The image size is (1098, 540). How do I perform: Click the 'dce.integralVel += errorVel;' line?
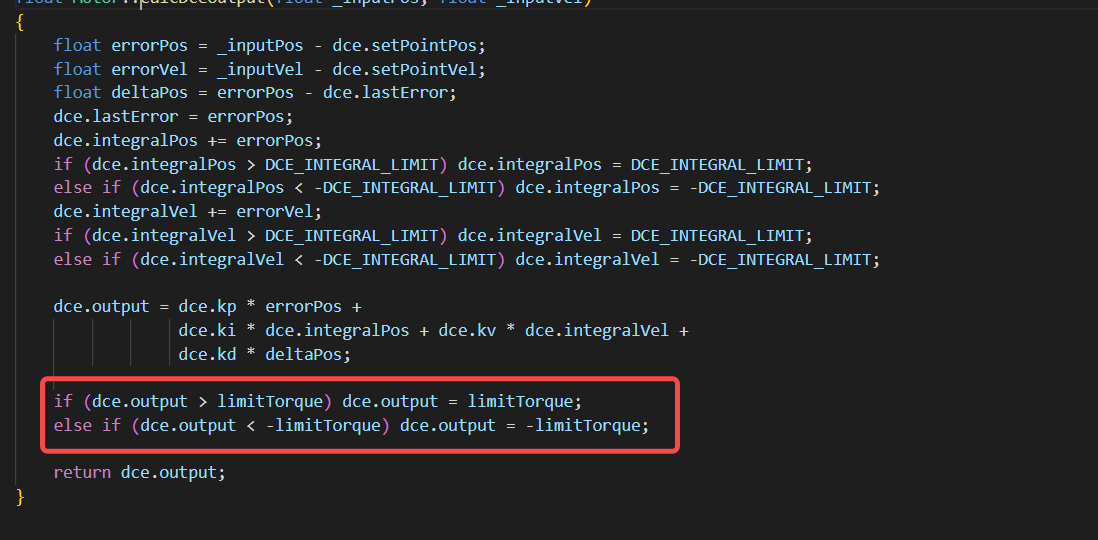click(x=188, y=211)
